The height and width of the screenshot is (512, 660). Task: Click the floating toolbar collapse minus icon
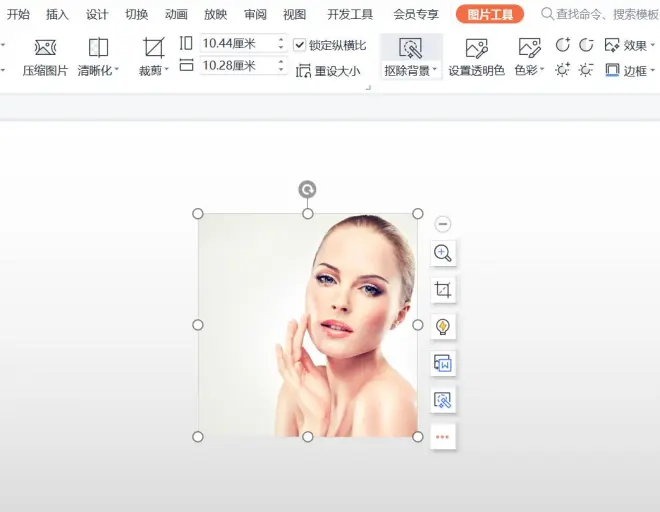point(443,224)
